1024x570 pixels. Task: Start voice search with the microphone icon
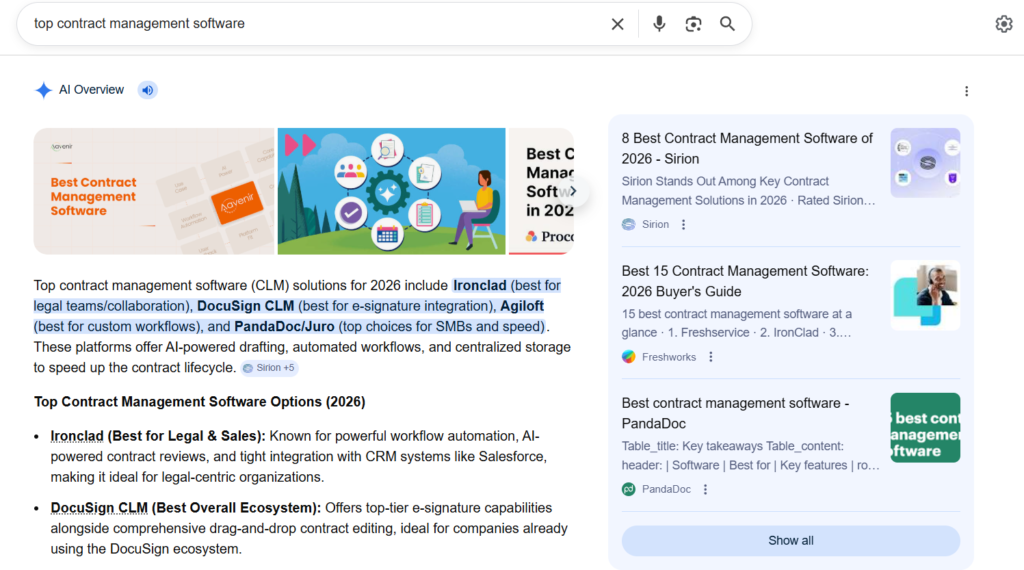tap(659, 24)
